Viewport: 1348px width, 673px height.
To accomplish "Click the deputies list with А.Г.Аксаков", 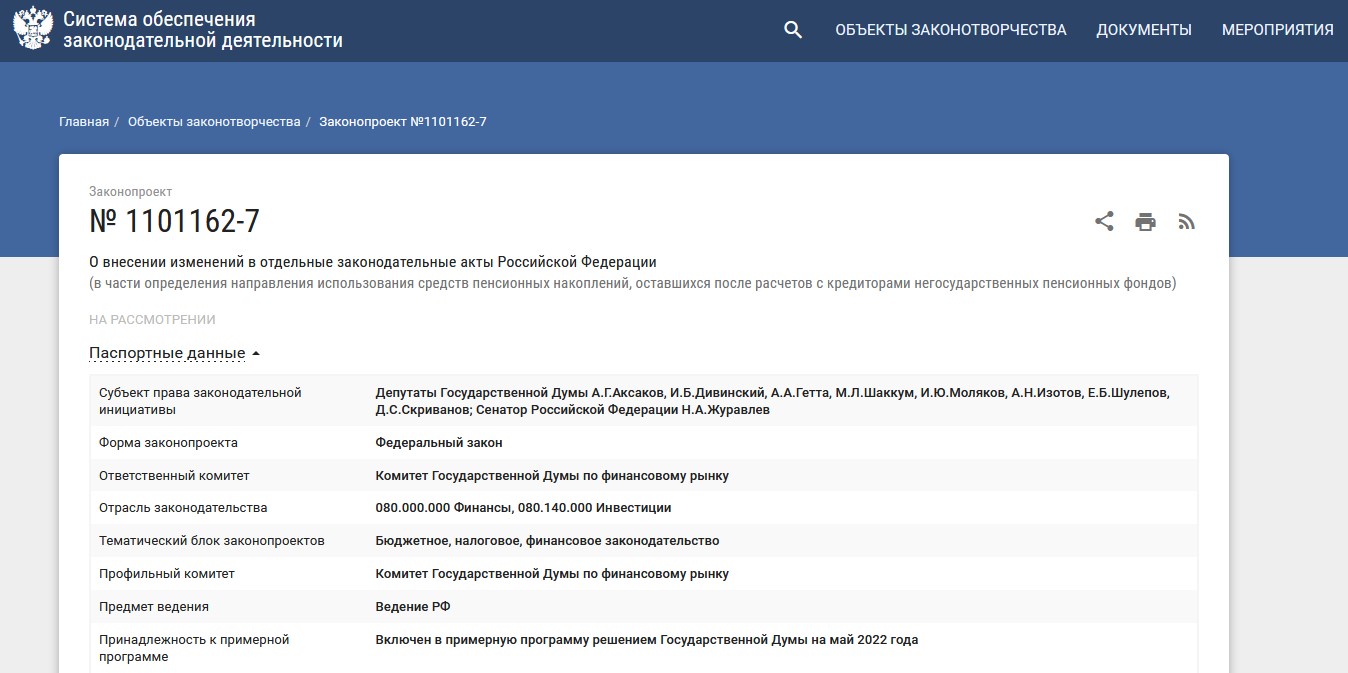I will [x=772, y=401].
